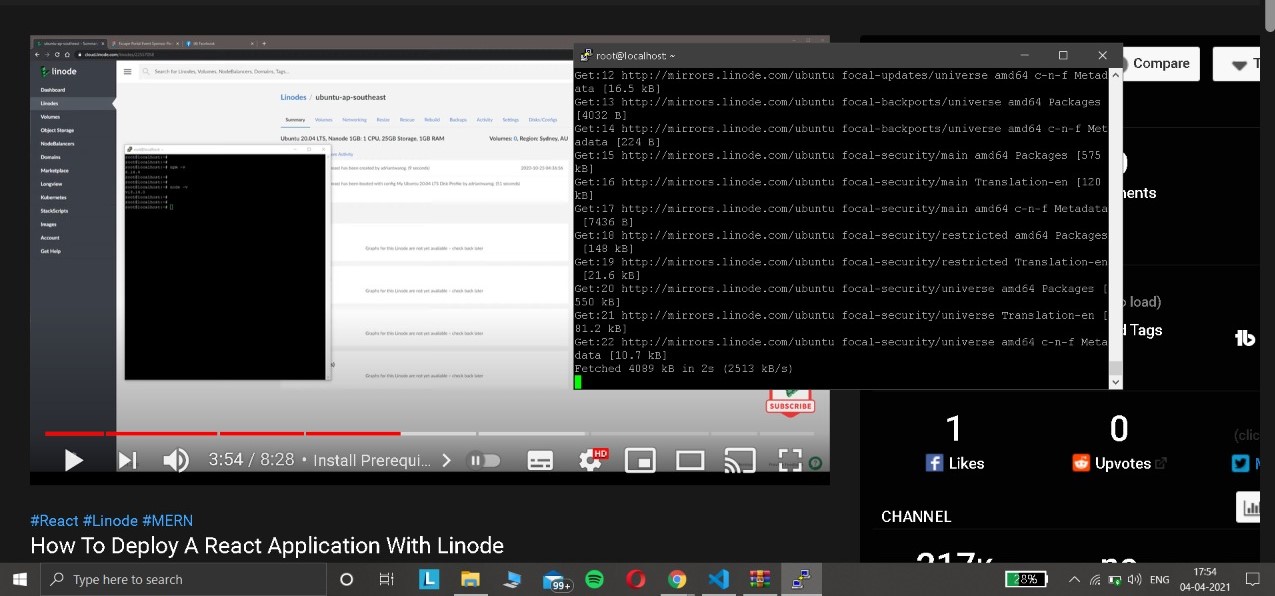Viewport: 1275px width, 596px height.
Task: Click the terminal green cursor prompt
Action: [578, 382]
